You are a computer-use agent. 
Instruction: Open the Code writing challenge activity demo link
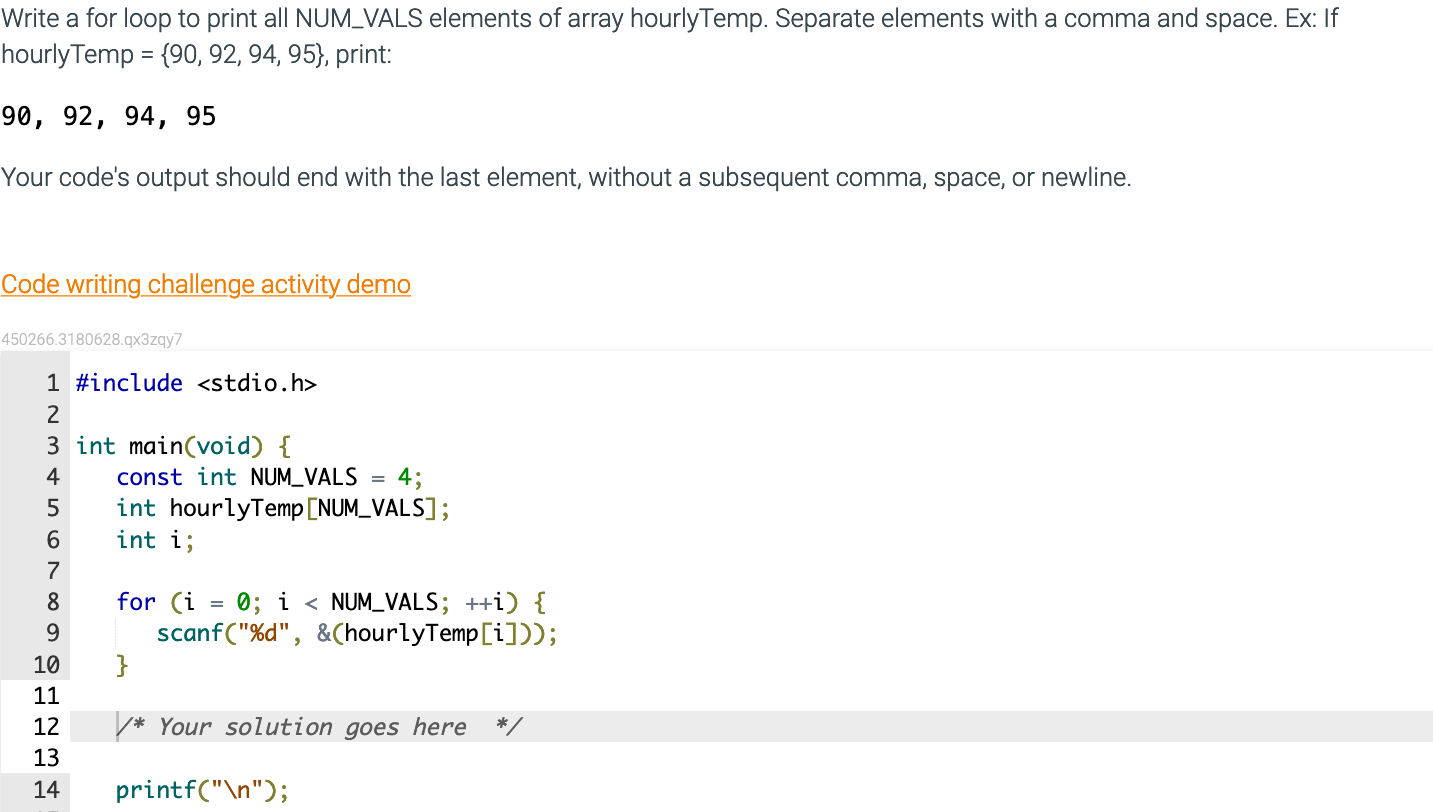pyautogui.click(x=206, y=285)
